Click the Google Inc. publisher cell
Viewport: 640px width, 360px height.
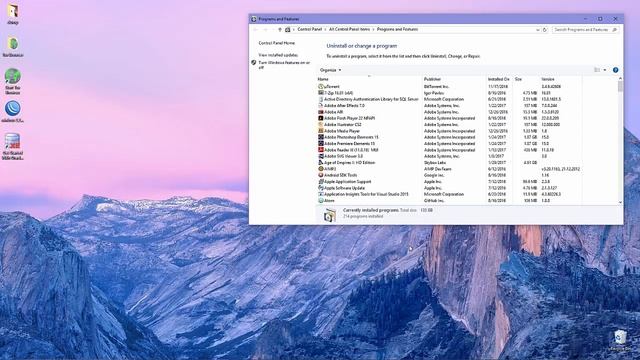pos(434,175)
